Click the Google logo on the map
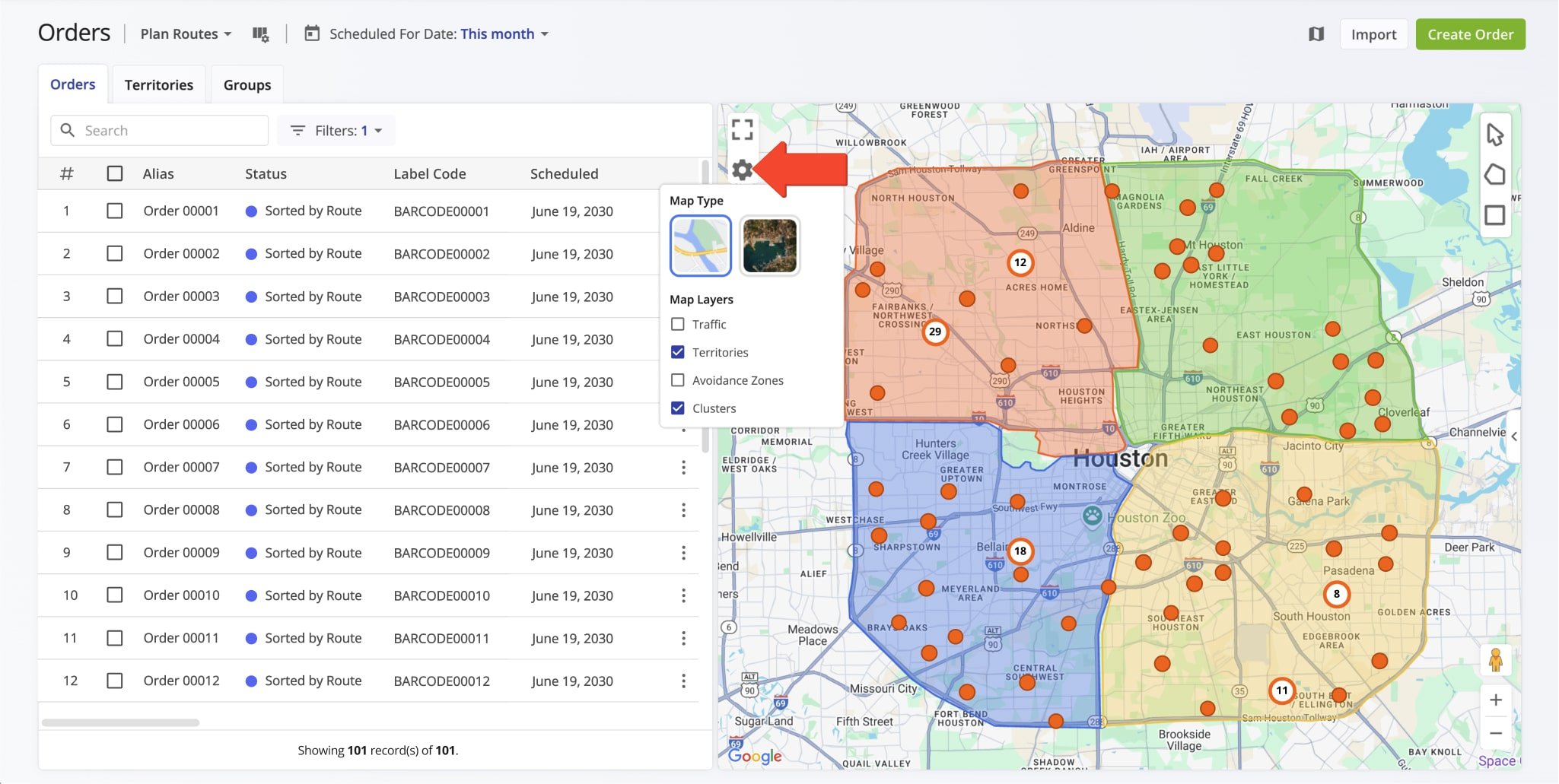The image size is (1559, 784). click(755, 755)
